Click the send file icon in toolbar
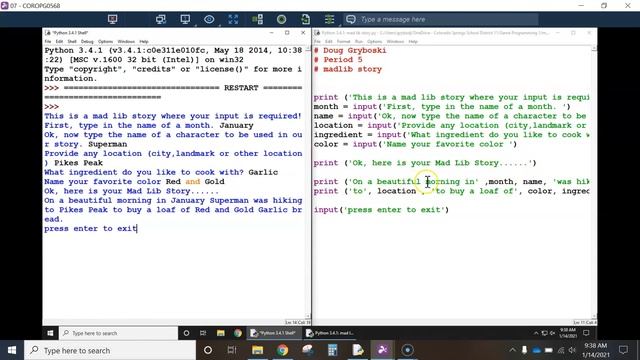640x360 pixels. (305, 19)
